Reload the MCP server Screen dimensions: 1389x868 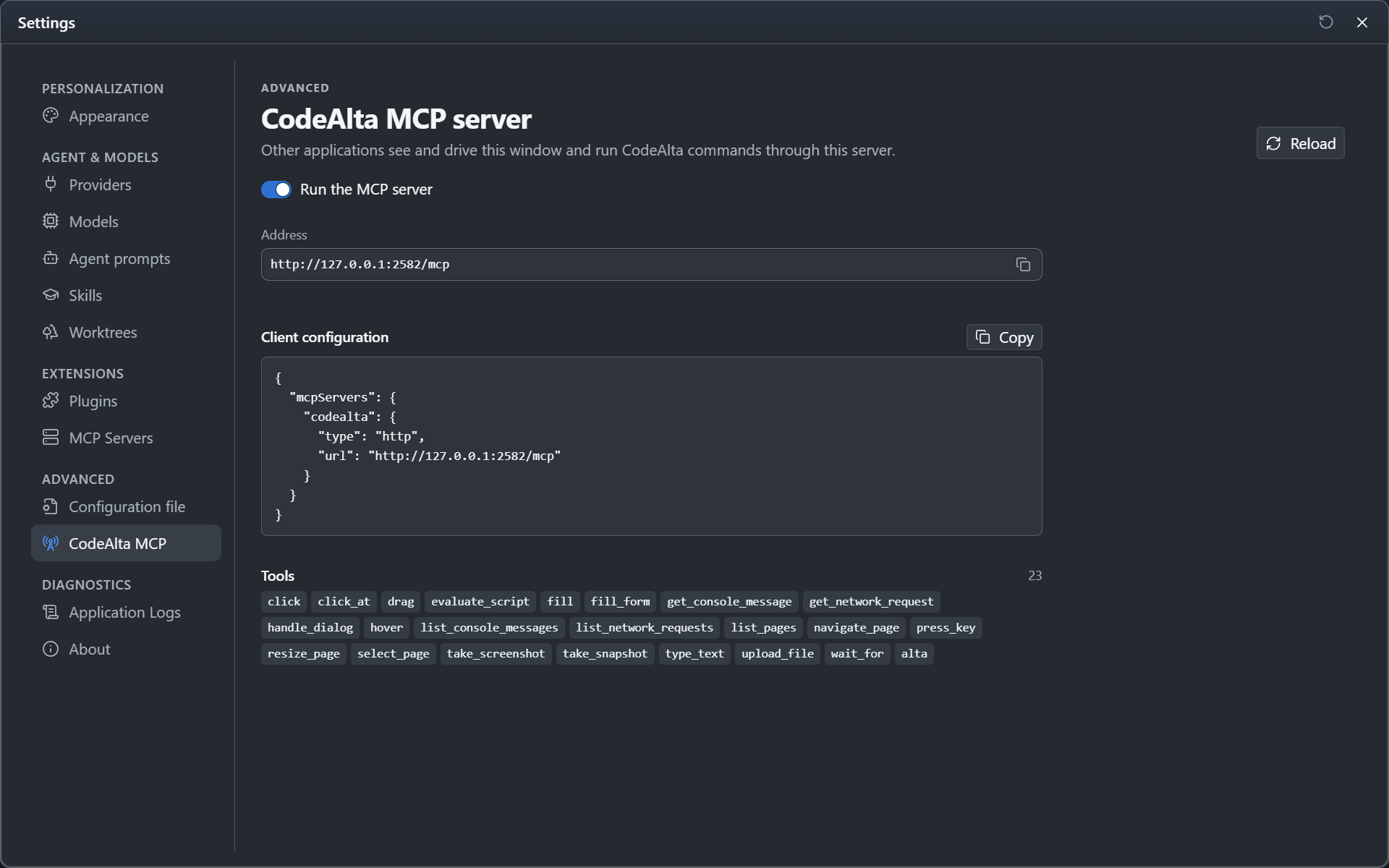[x=1301, y=143]
